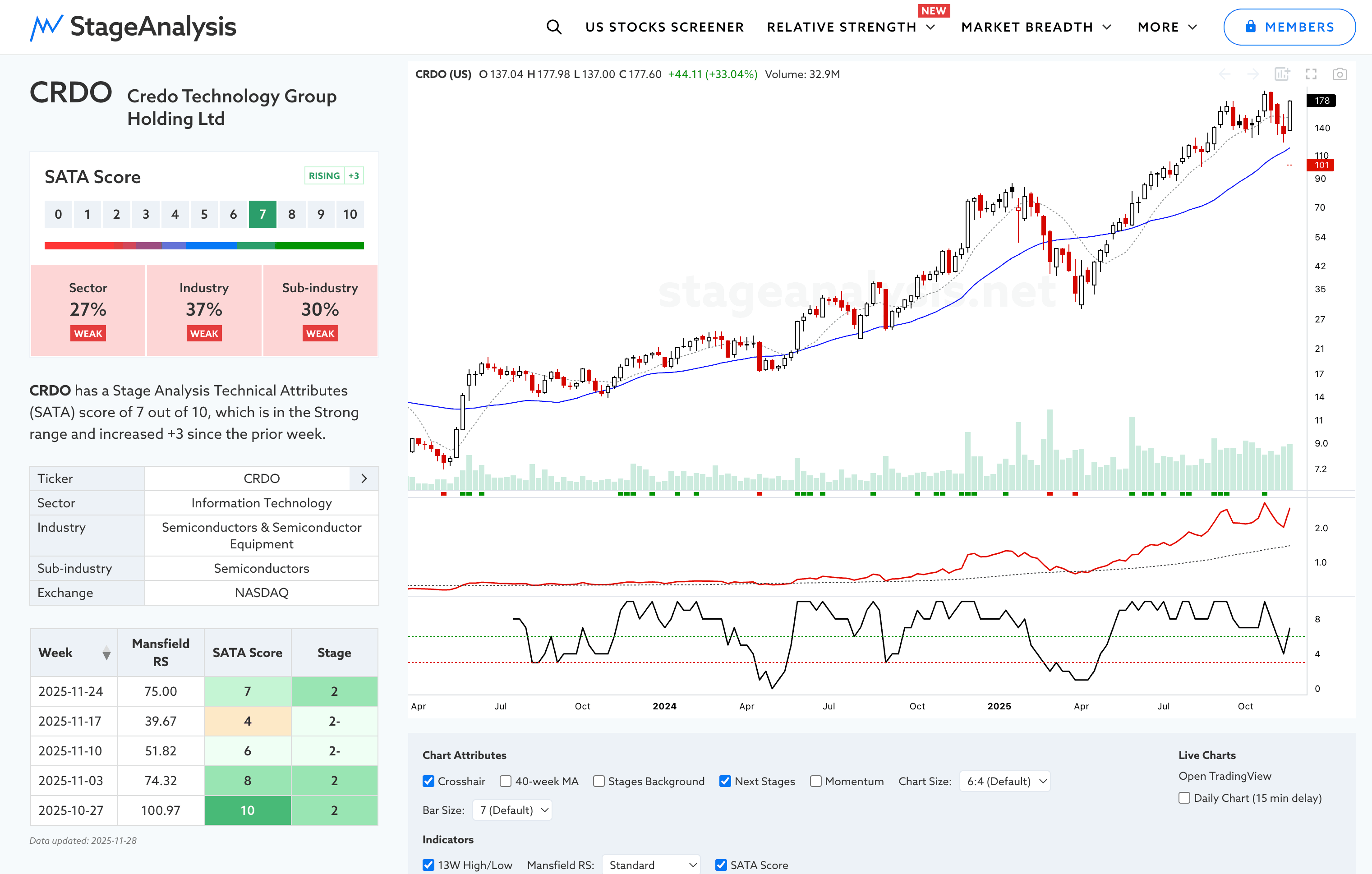The height and width of the screenshot is (874, 1372).
Task: Take a chart snapshot with camera icon
Action: coord(1340,74)
